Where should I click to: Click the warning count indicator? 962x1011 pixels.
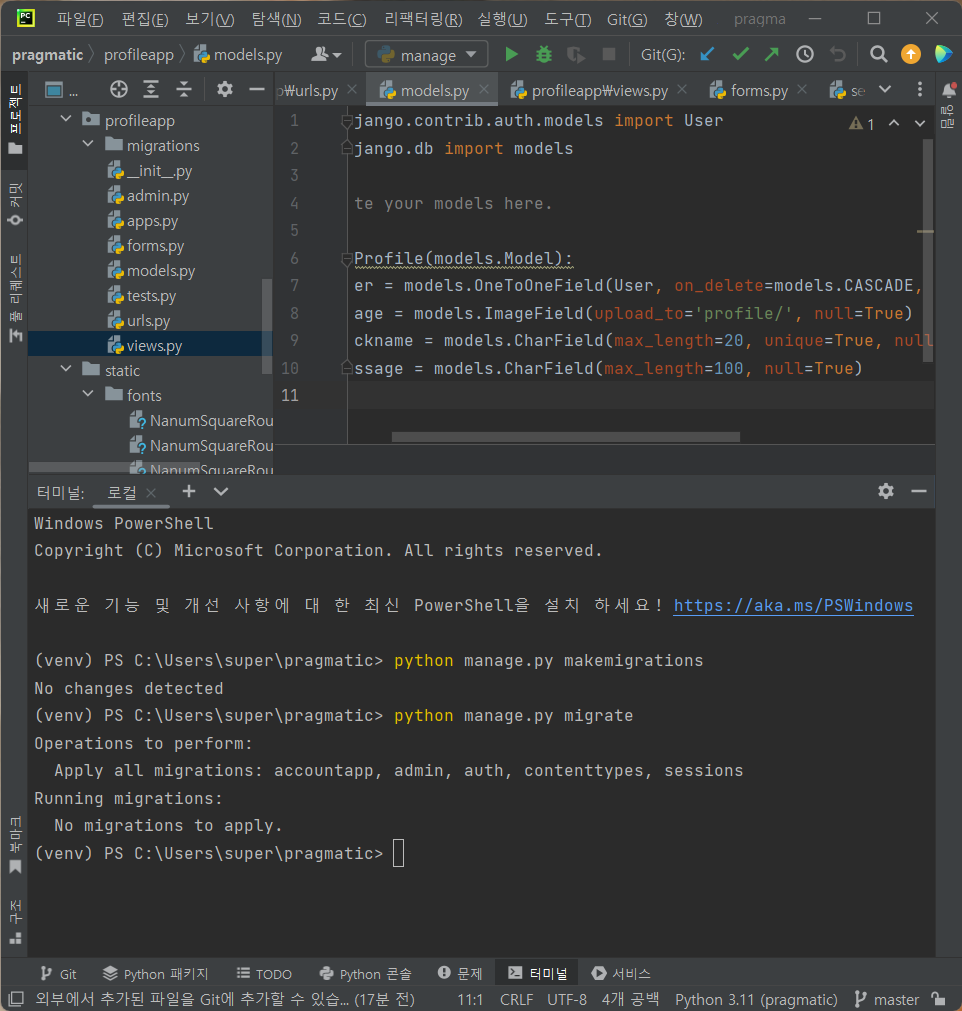(x=862, y=123)
